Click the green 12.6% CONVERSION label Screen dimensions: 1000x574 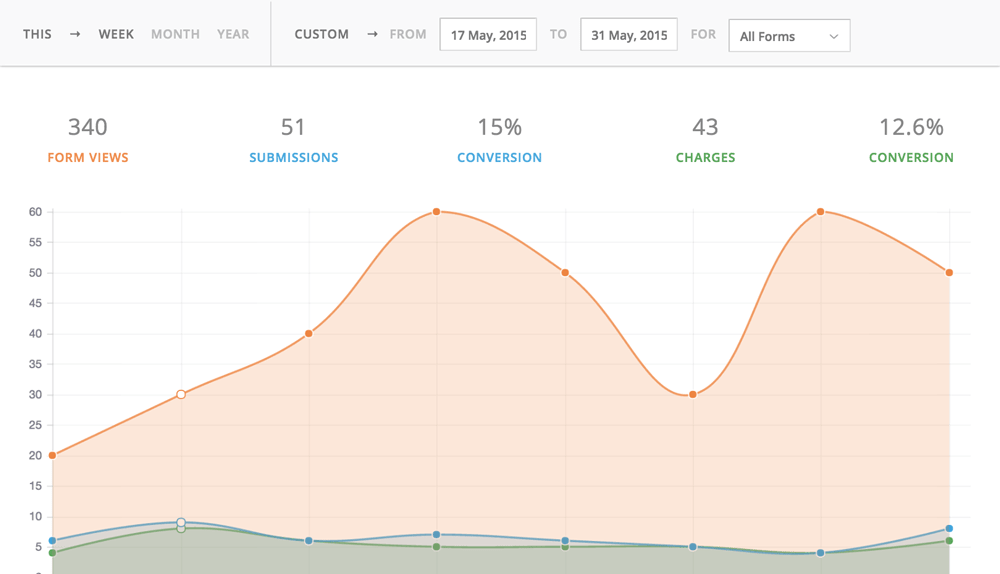[x=911, y=157]
